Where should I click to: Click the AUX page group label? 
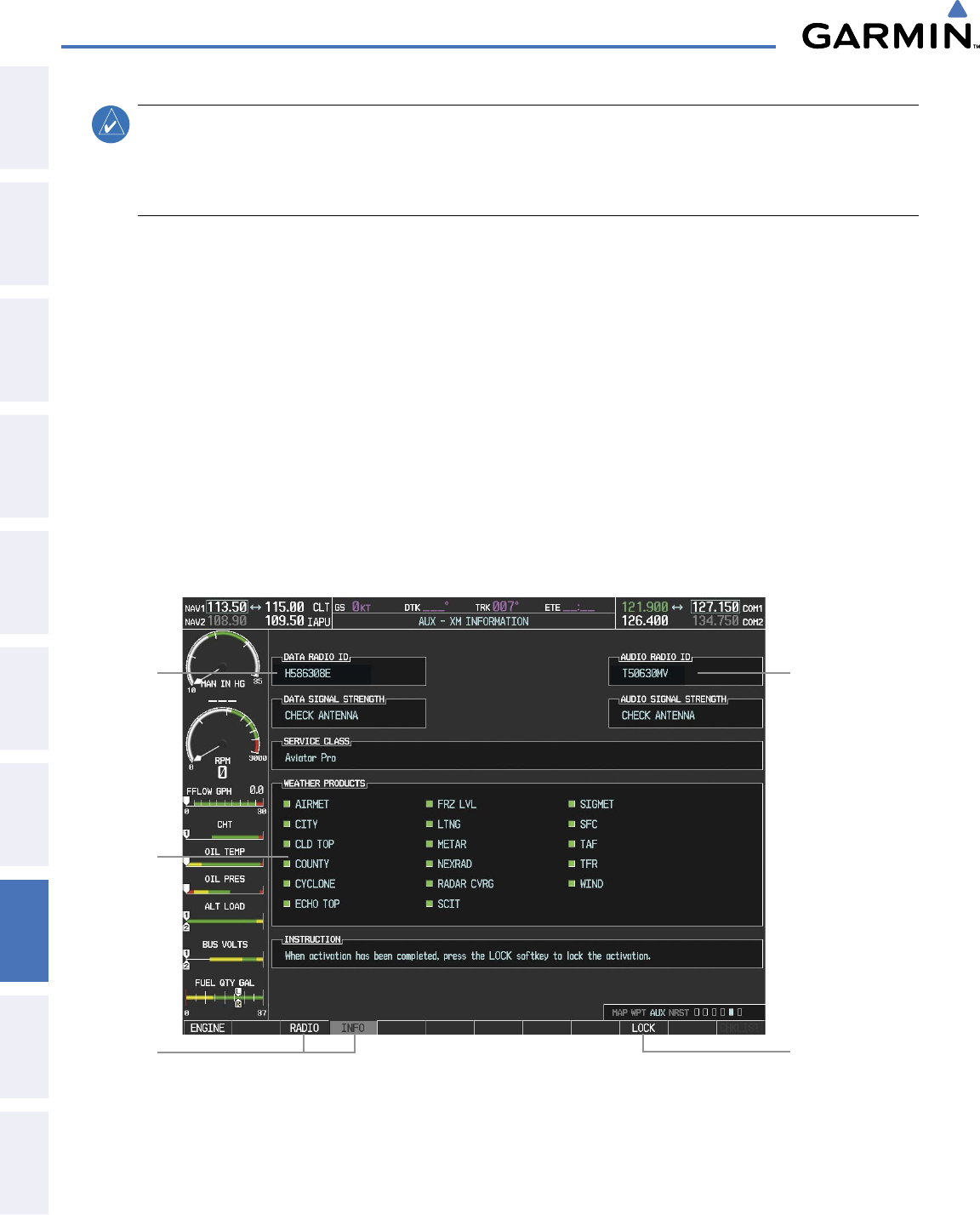(x=658, y=1012)
